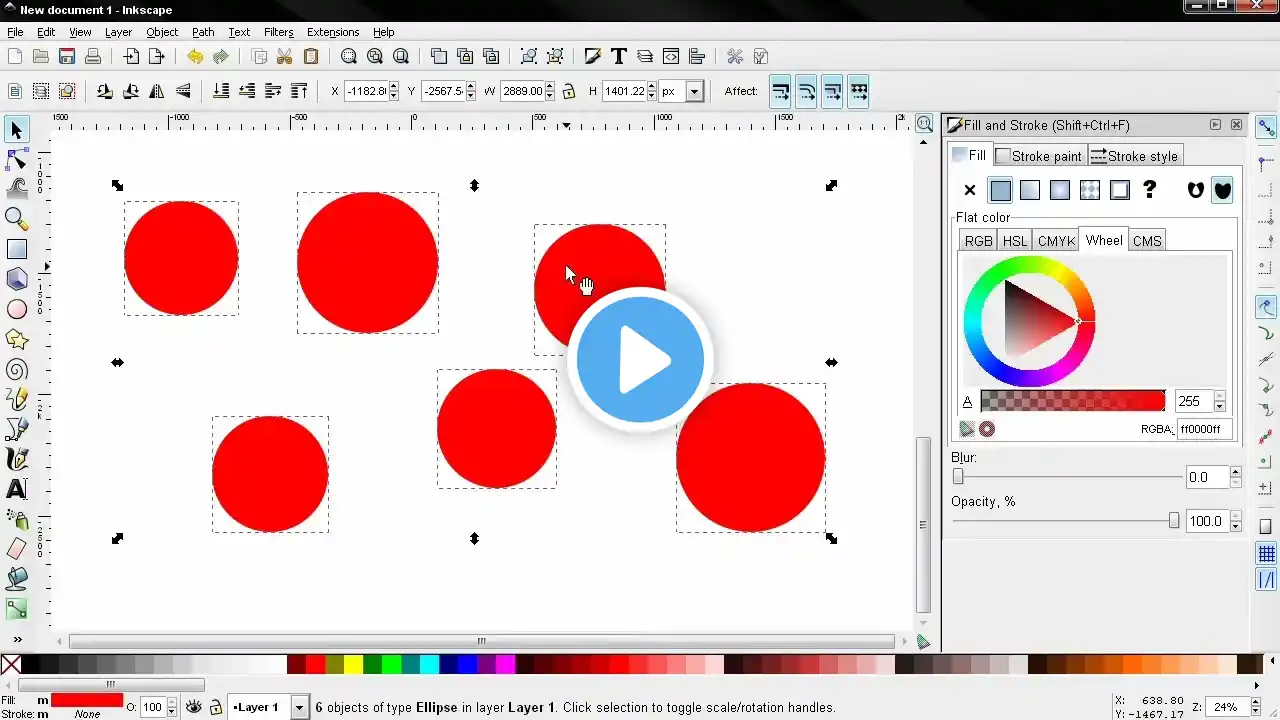This screenshot has width=1280, height=720.
Task: Choose the nonzero solid fill rule
Action: 1222,190
